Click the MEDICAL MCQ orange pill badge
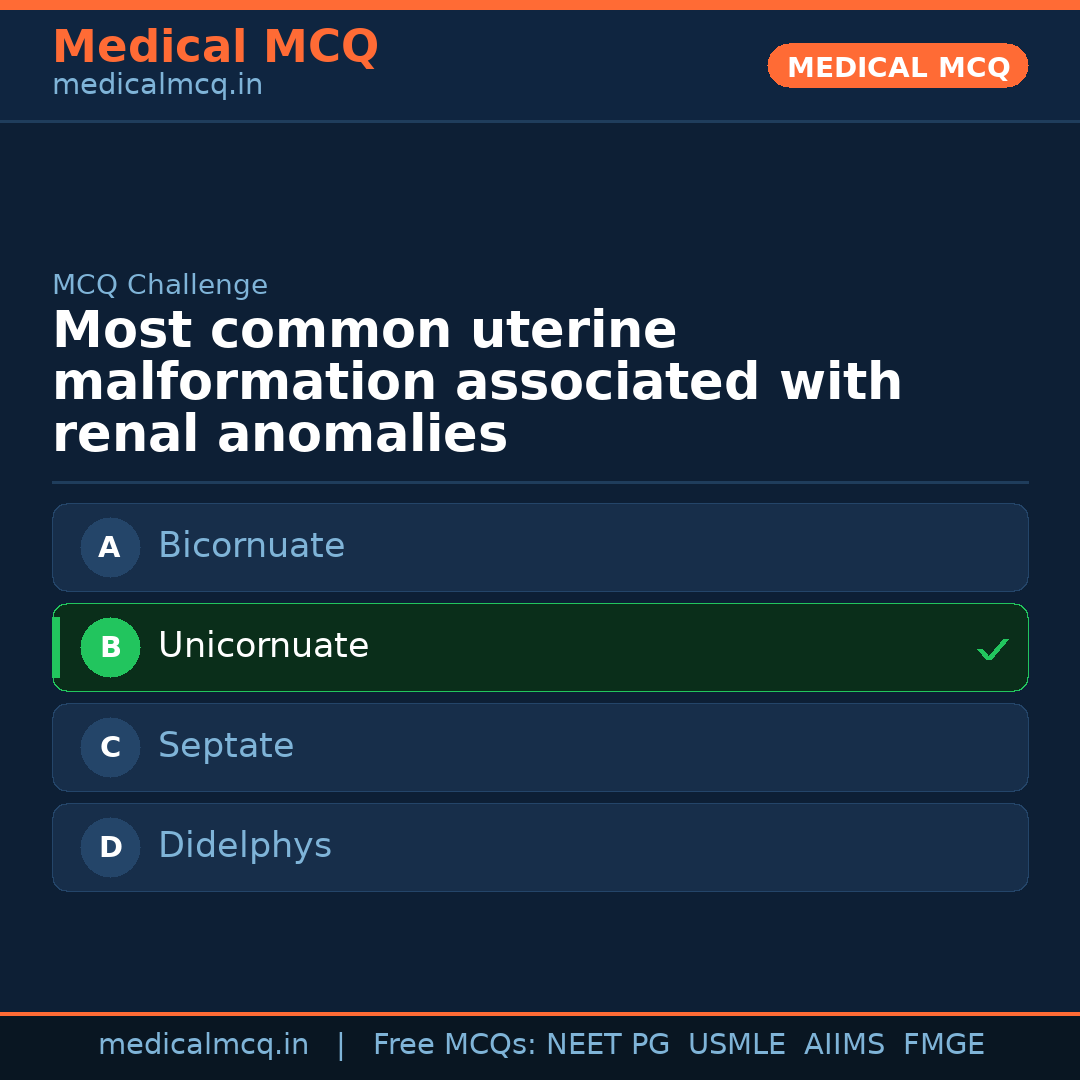 [897, 66]
